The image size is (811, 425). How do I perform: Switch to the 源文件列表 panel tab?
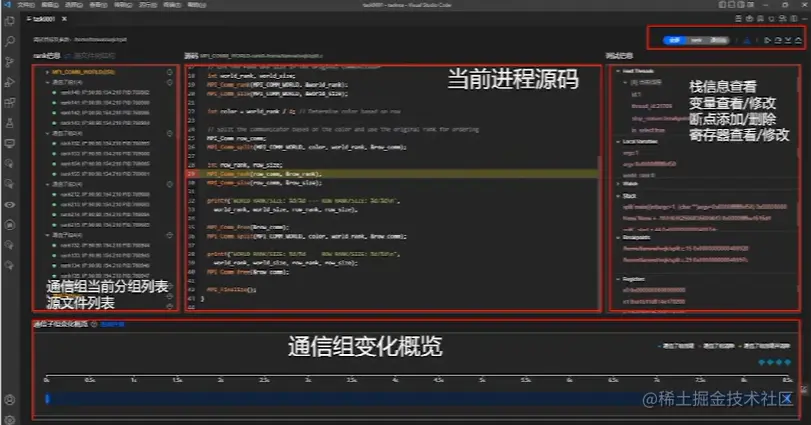click(94, 55)
